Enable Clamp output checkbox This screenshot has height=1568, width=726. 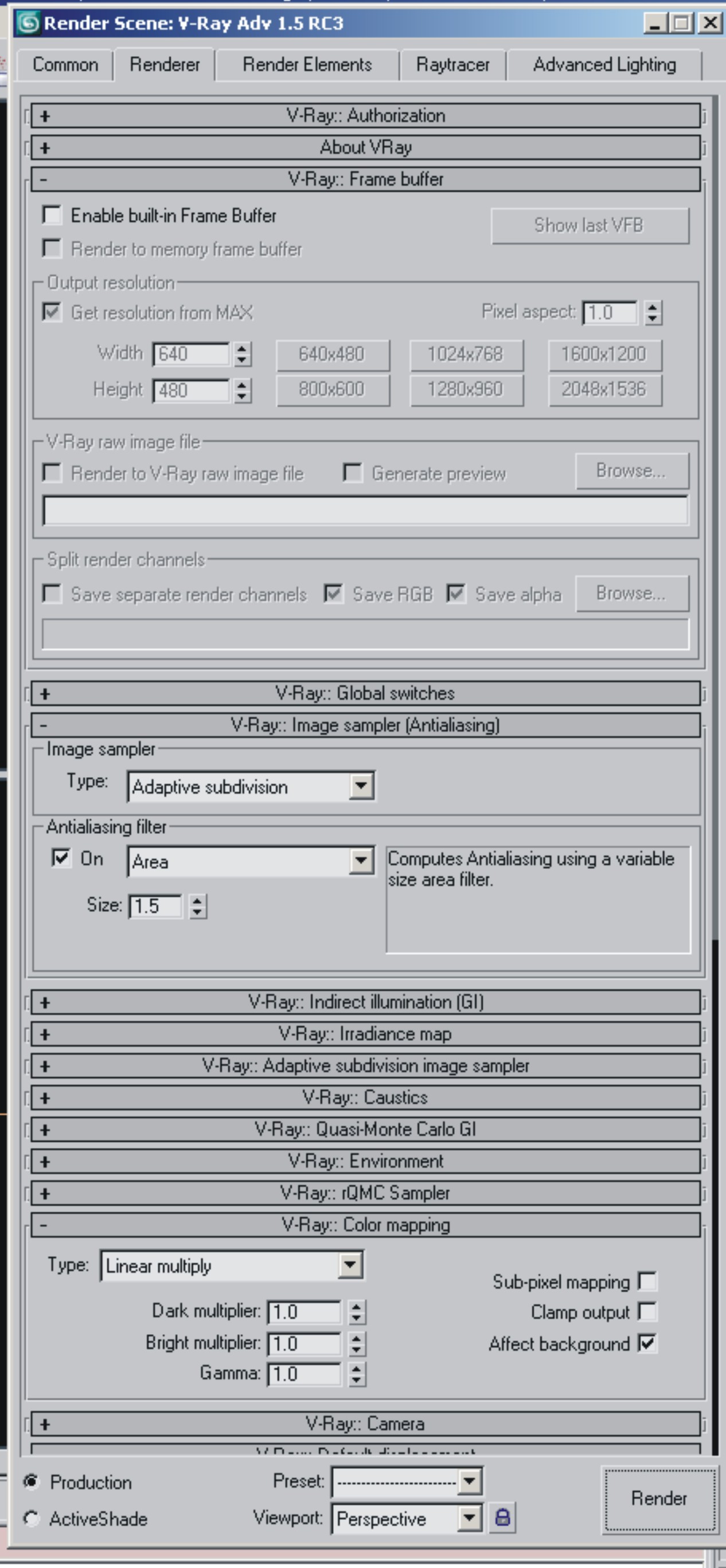pyautogui.click(x=647, y=1311)
